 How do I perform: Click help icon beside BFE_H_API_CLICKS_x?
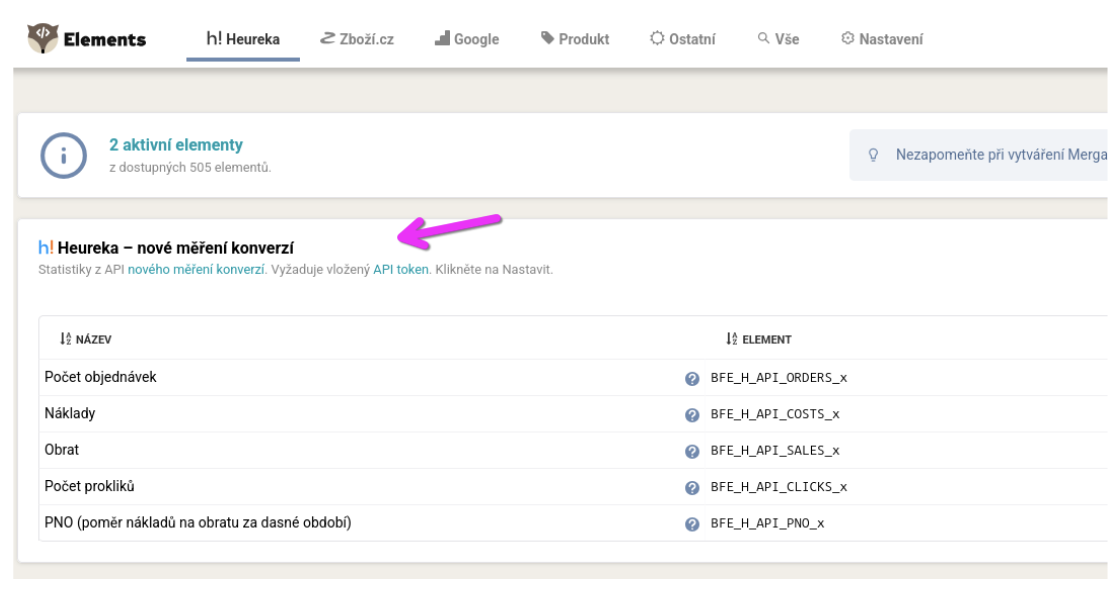tap(691, 487)
